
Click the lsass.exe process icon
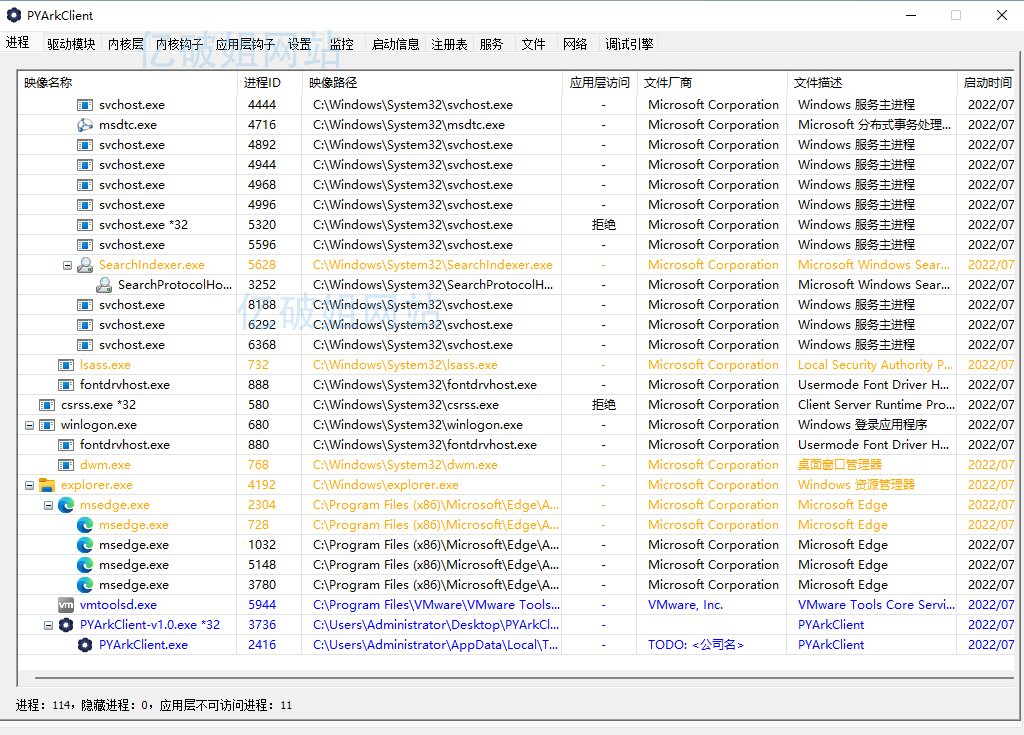pyautogui.click(x=64, y=364)
